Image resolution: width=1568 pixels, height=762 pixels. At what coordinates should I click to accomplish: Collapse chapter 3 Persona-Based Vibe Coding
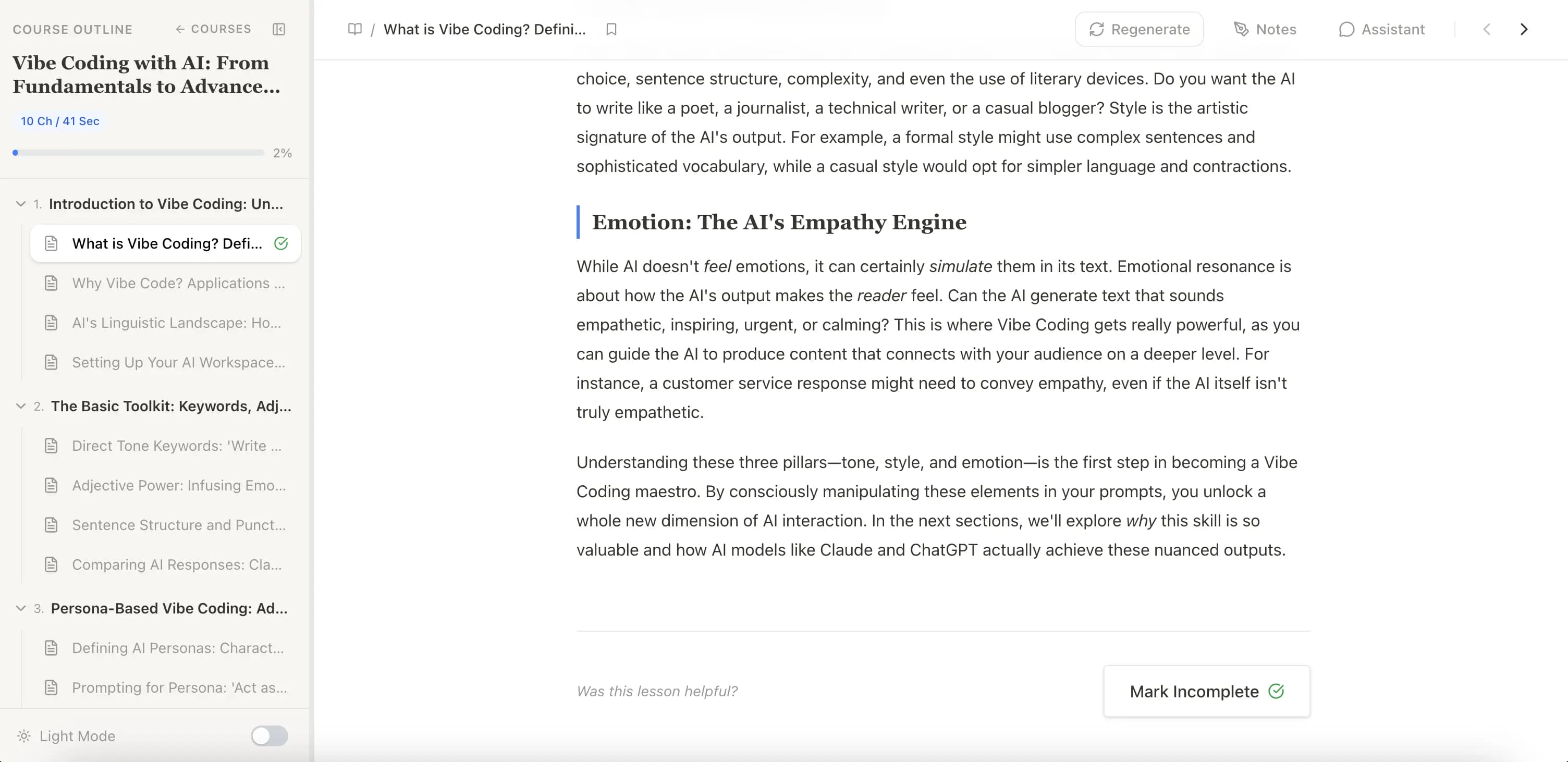21,608
